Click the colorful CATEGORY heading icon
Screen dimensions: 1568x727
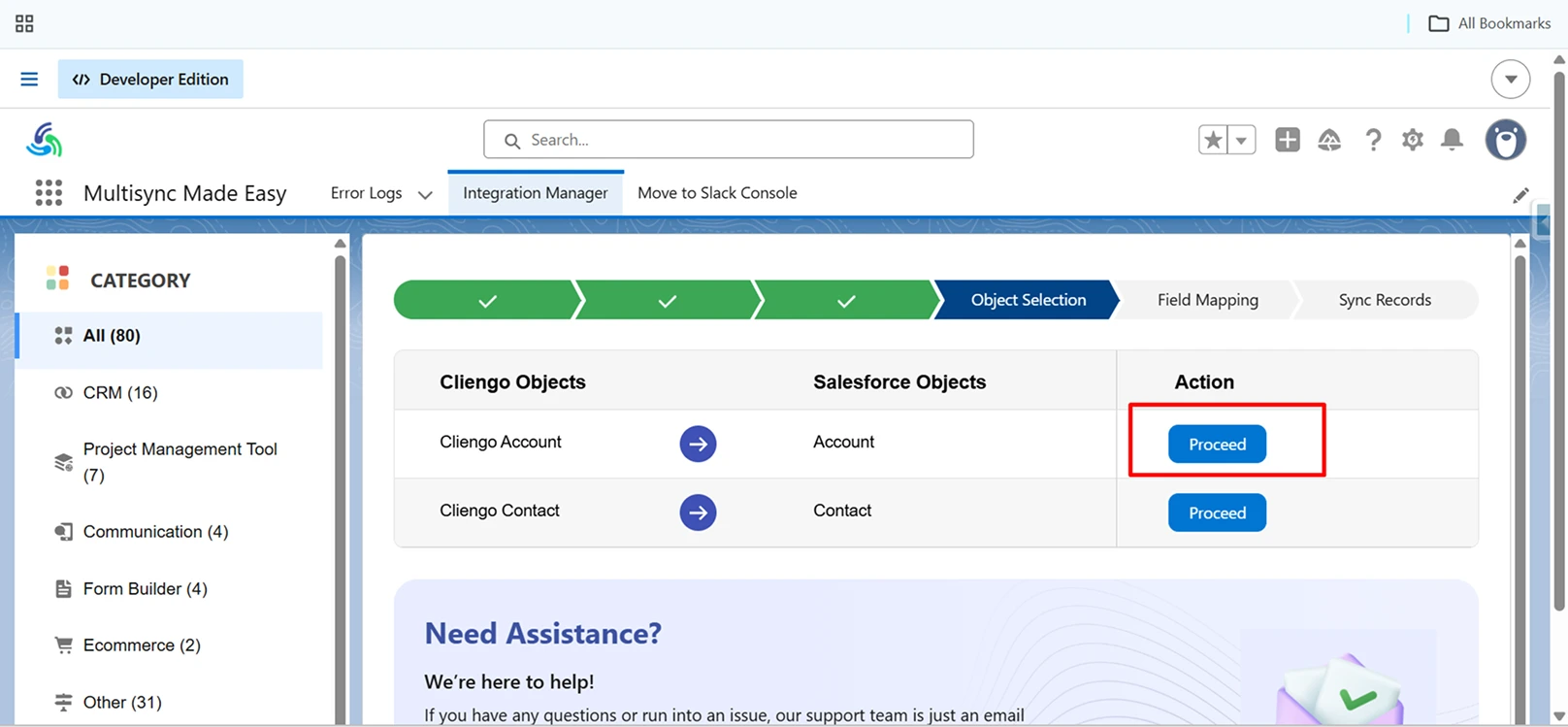pyautogui.click(x=58, y=279)
